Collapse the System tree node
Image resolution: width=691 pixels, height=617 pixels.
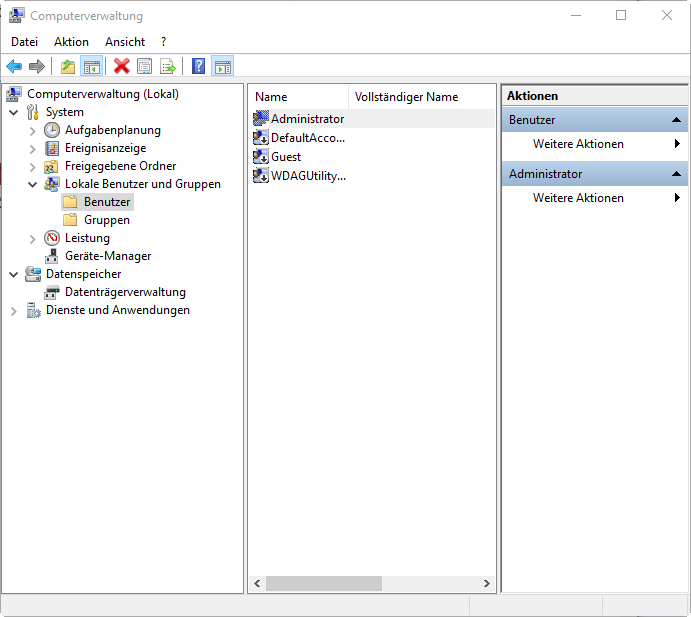pyautogui.click(x=14, y=112)
